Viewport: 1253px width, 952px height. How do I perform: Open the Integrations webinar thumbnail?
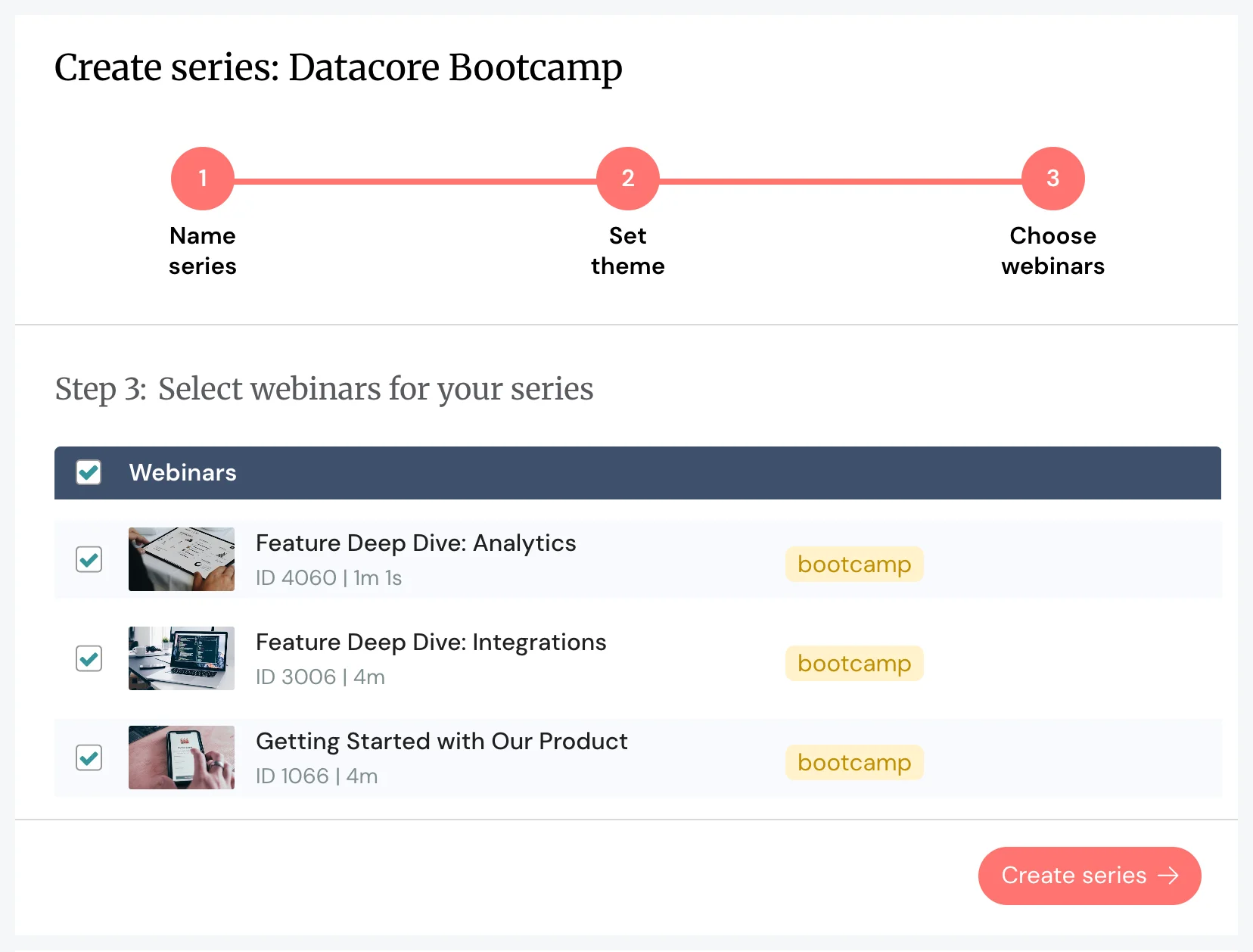(x=181, y=658)
